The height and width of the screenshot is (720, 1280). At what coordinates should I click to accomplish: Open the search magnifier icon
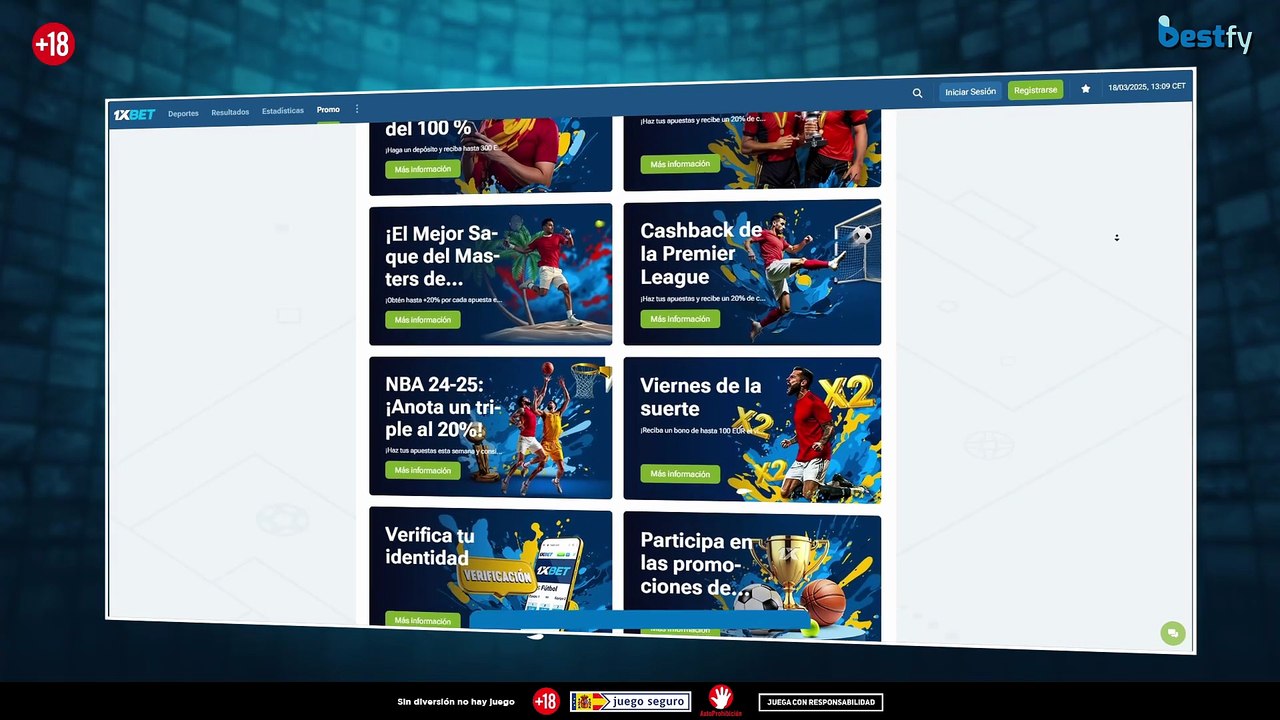[x=917, y=93]
